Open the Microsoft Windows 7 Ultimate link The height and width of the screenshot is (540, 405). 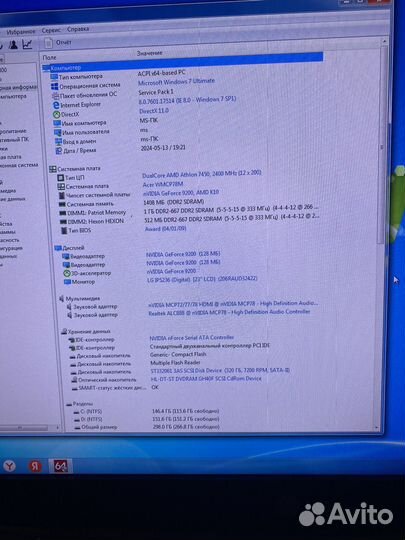[x=176, y=82]
